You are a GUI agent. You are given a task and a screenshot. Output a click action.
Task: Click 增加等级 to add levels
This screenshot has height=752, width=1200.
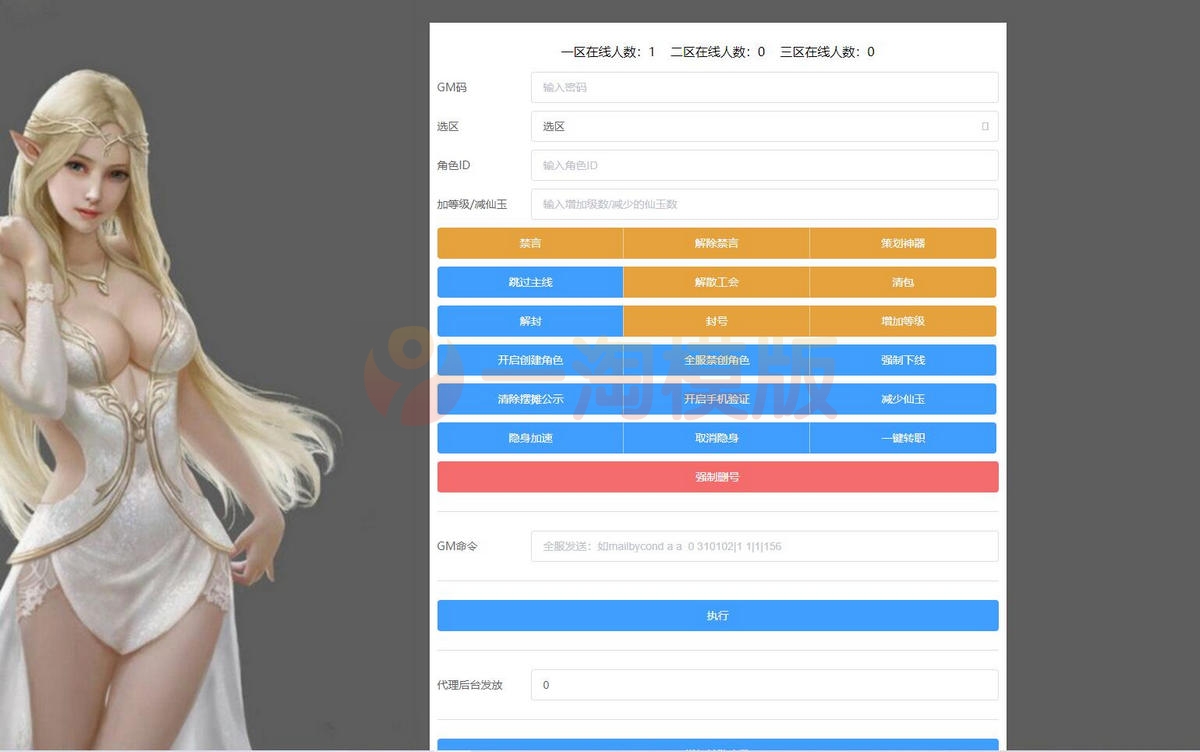pos(903,321)
